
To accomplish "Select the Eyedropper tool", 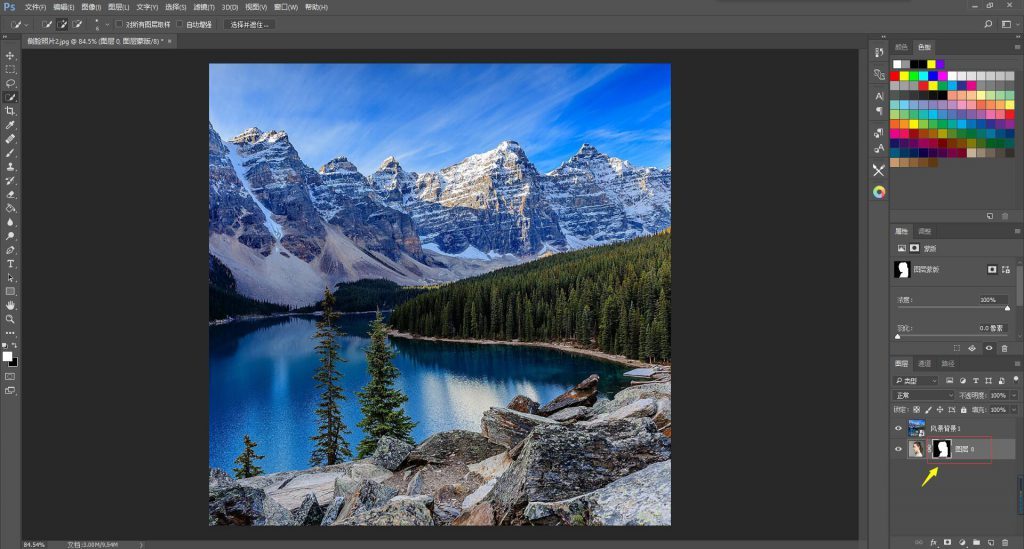I will [x=10, y=125].
